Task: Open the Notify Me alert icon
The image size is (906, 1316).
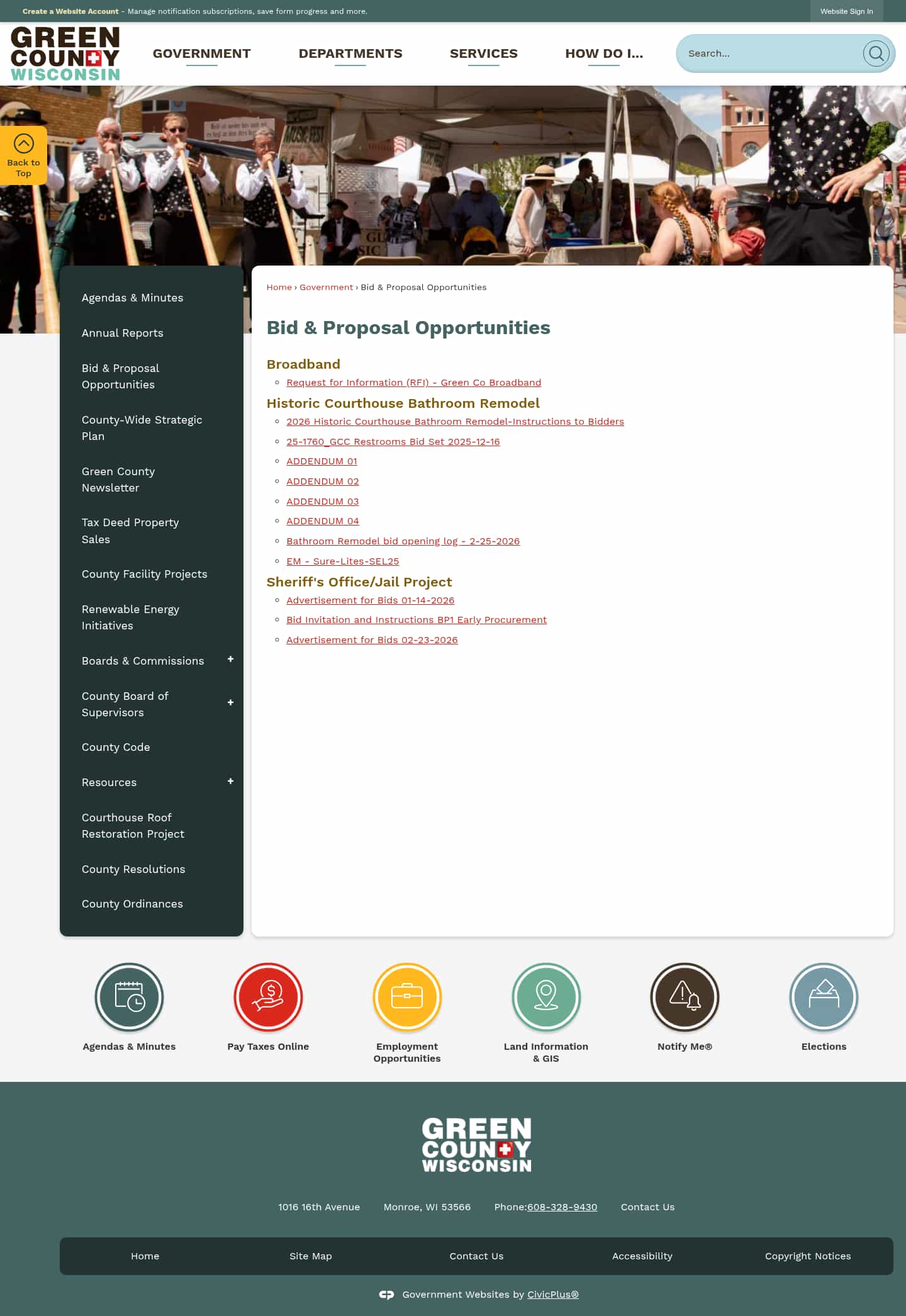Action: pos(685,998)
